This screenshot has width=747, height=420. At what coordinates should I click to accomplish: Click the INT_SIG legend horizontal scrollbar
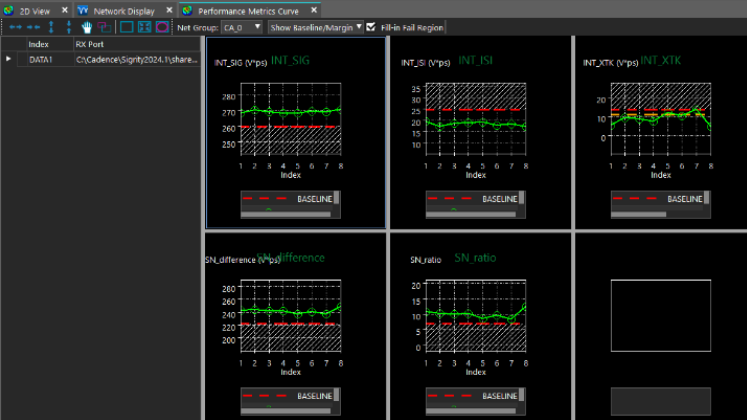[284, 212]
